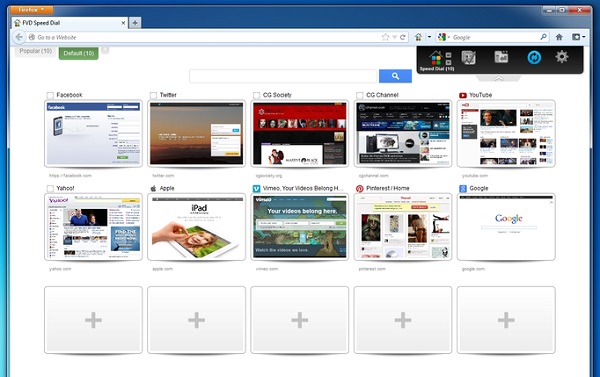The height and width of the screenshot is (377, 600).
Task: Click magnifier in Google toolbar search box
Action: coord(543,37)
